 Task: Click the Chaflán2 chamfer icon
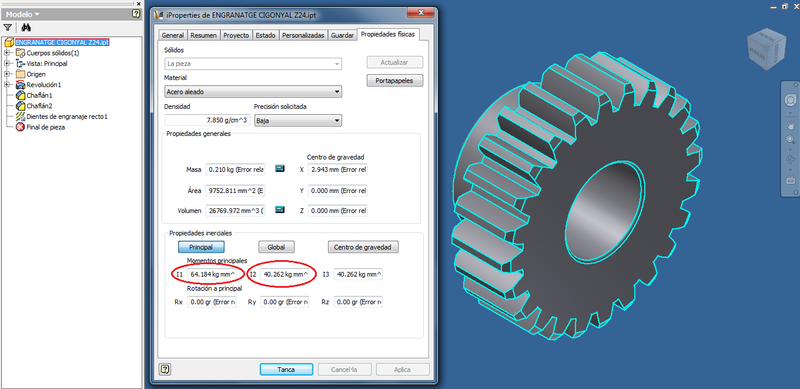[20, 106]
